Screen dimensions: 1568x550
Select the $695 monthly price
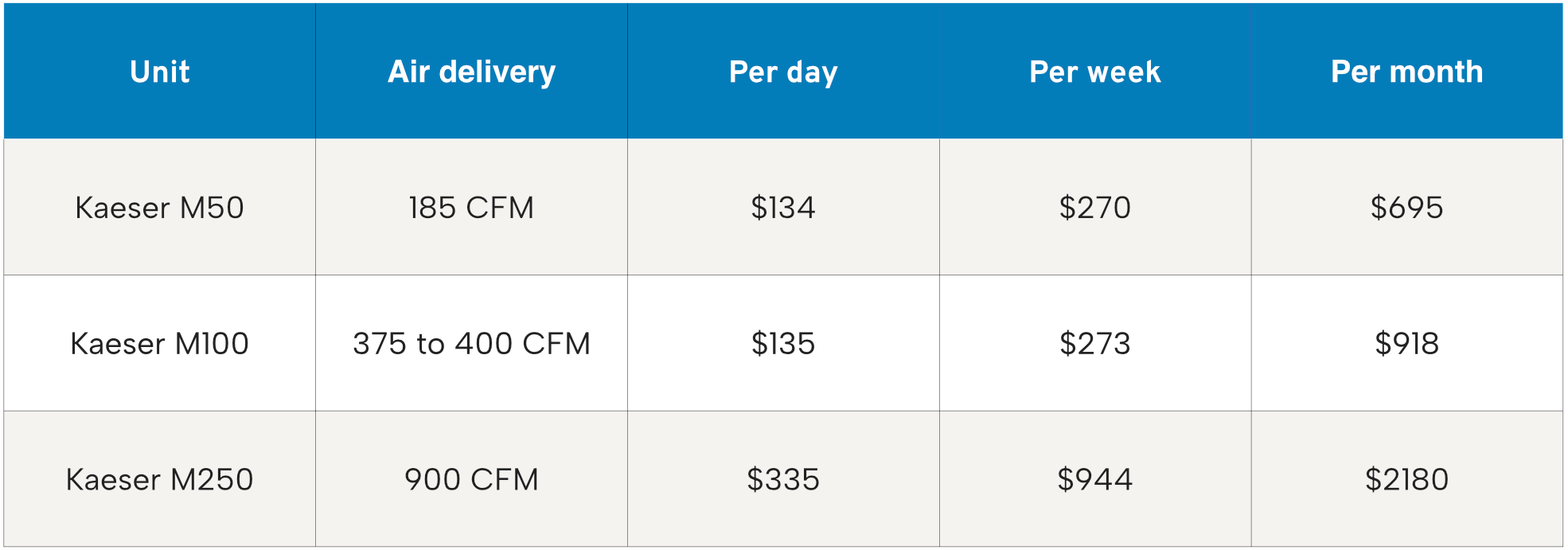pyautogui.click(x=1407, y=208)
